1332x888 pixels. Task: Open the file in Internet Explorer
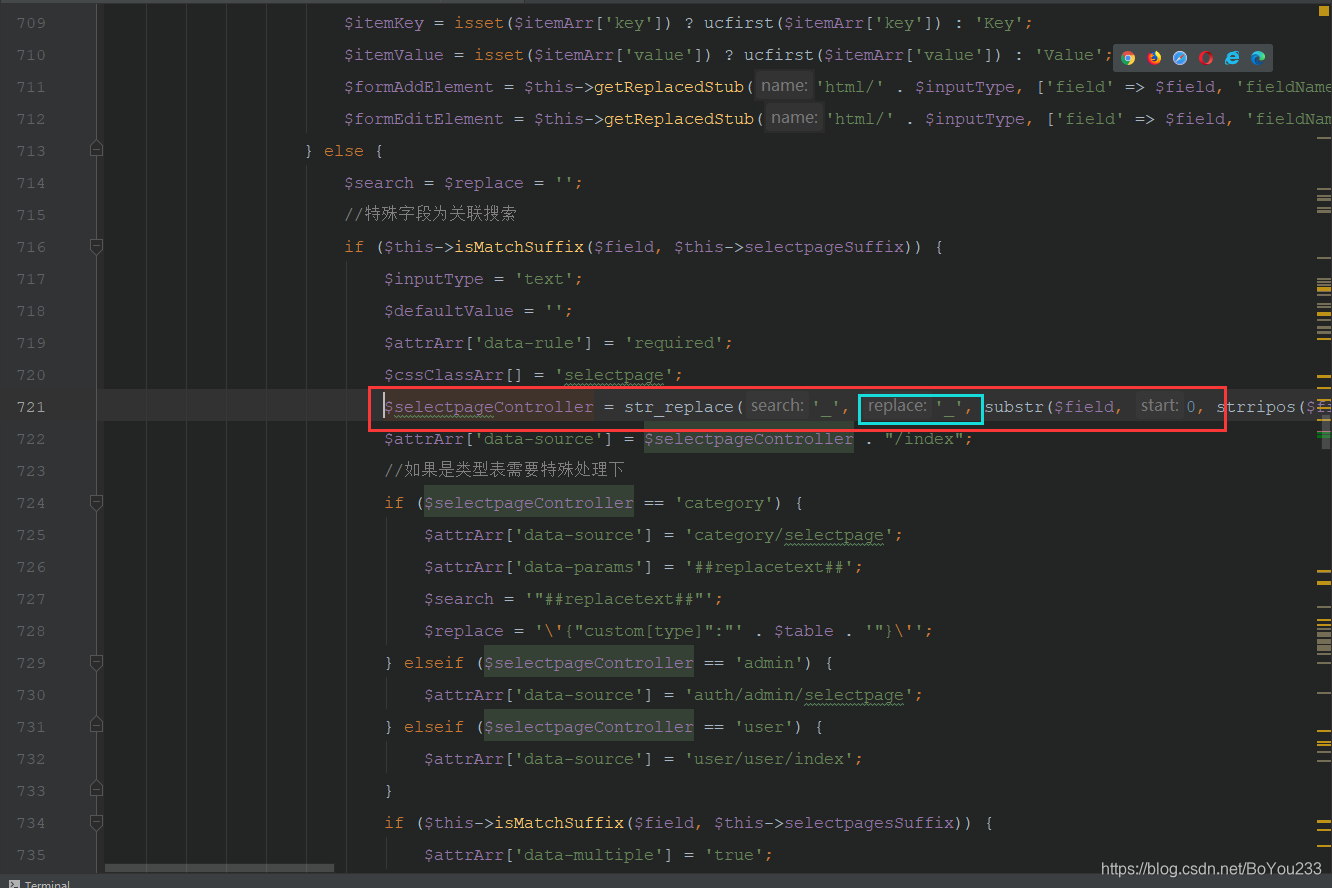[x=1231, y=58]
